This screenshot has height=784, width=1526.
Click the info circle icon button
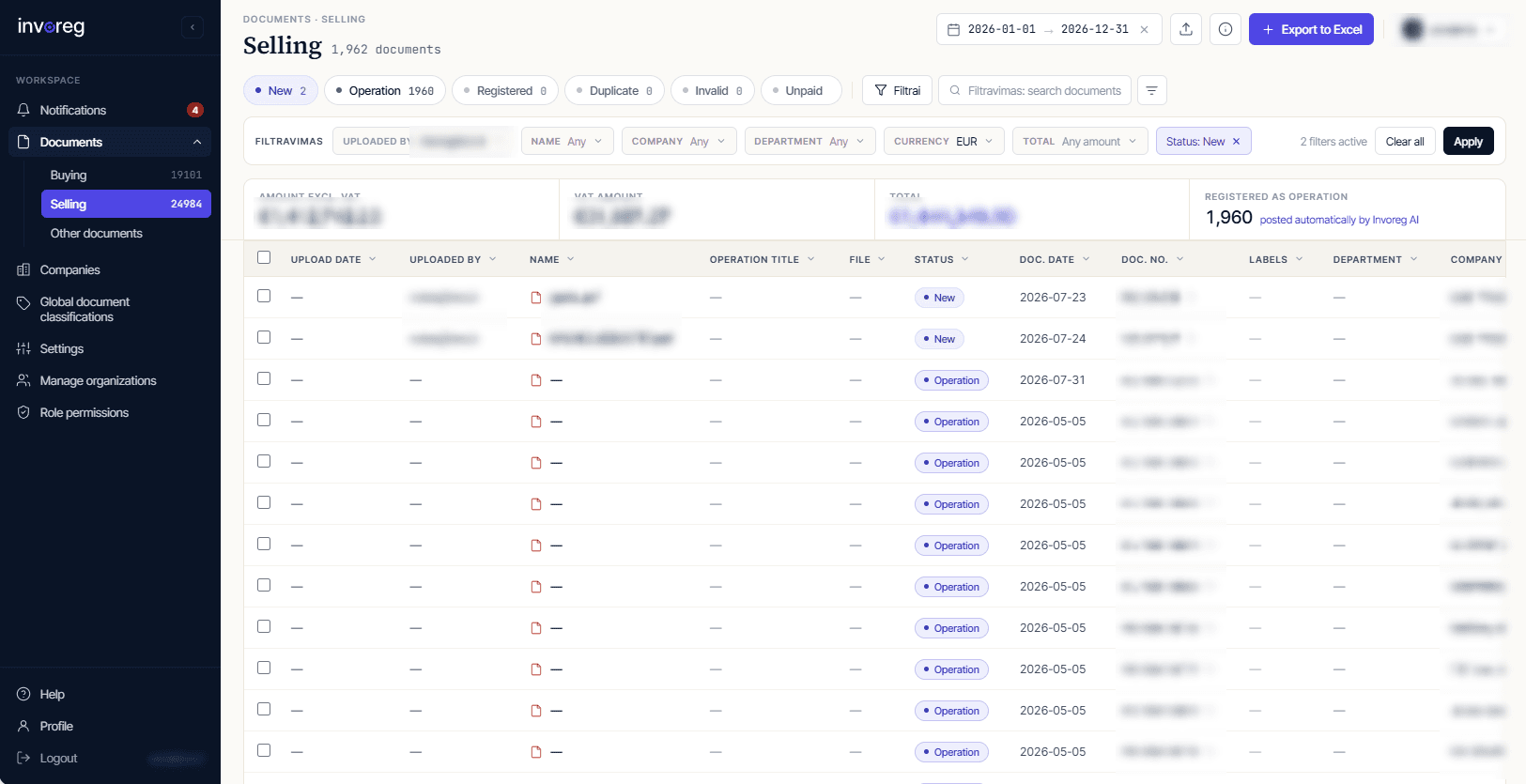[1225, 29]
